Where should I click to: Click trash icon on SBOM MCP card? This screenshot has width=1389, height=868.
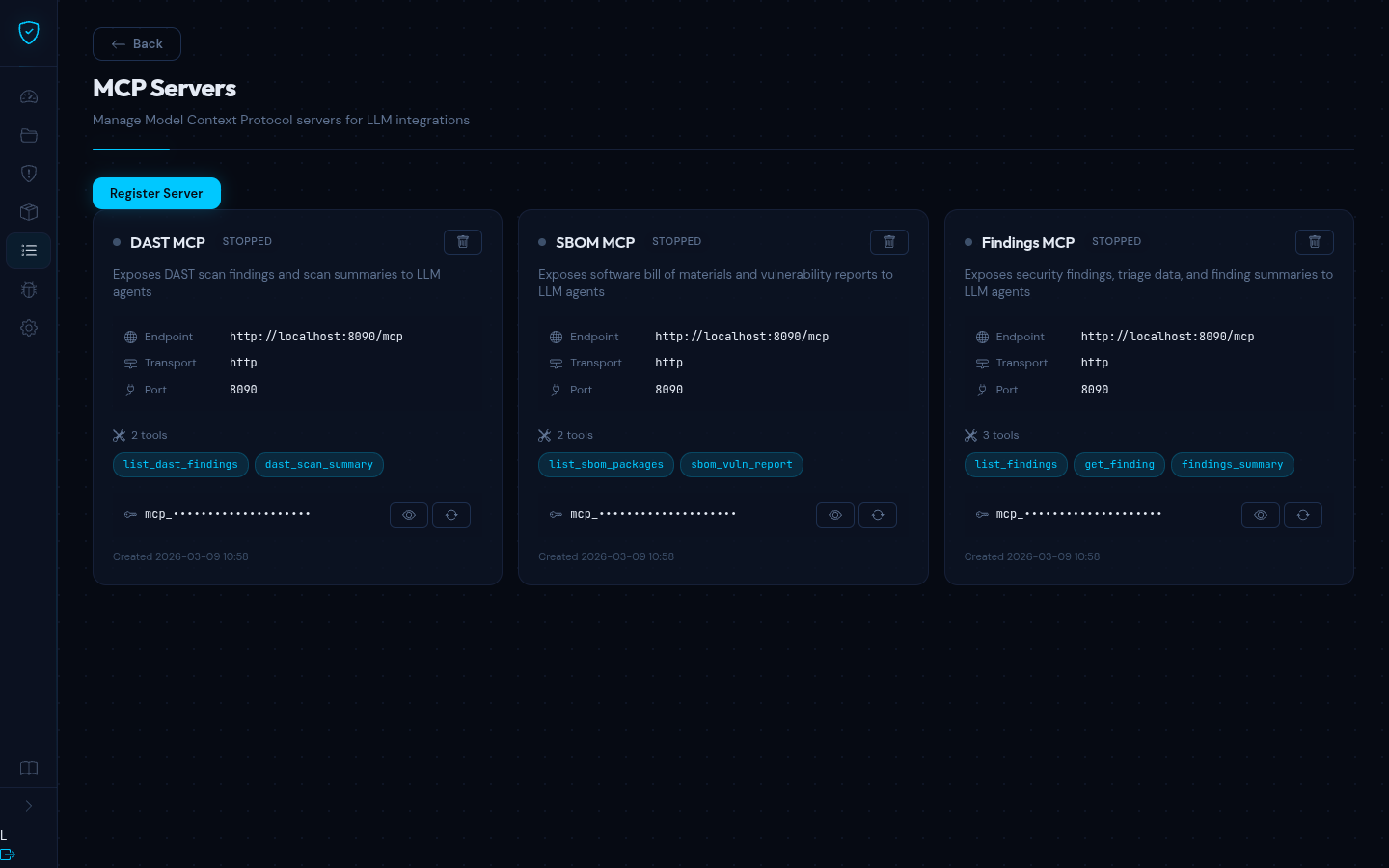pos(888,242)
